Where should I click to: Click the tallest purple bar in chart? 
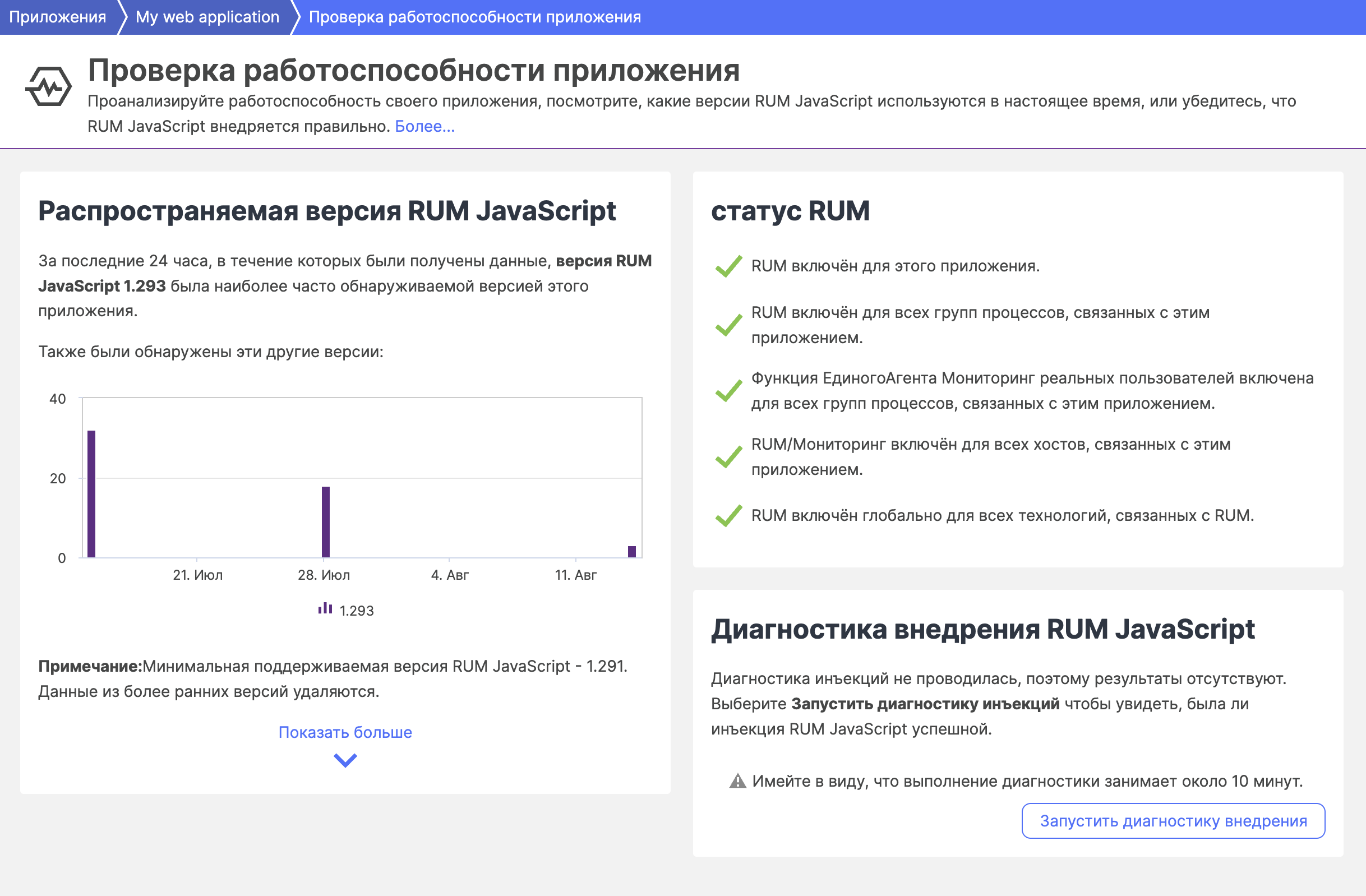click(91, 493)
